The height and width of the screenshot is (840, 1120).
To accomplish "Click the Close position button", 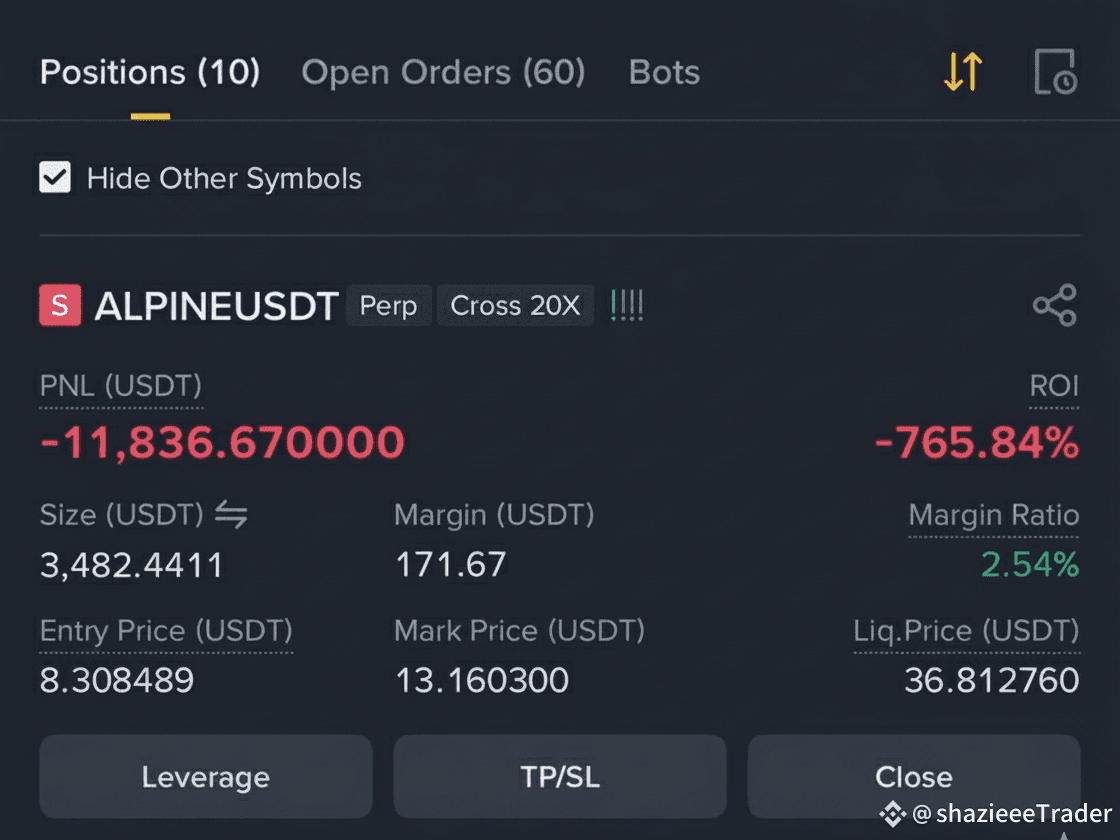I will tap(914, 776).
